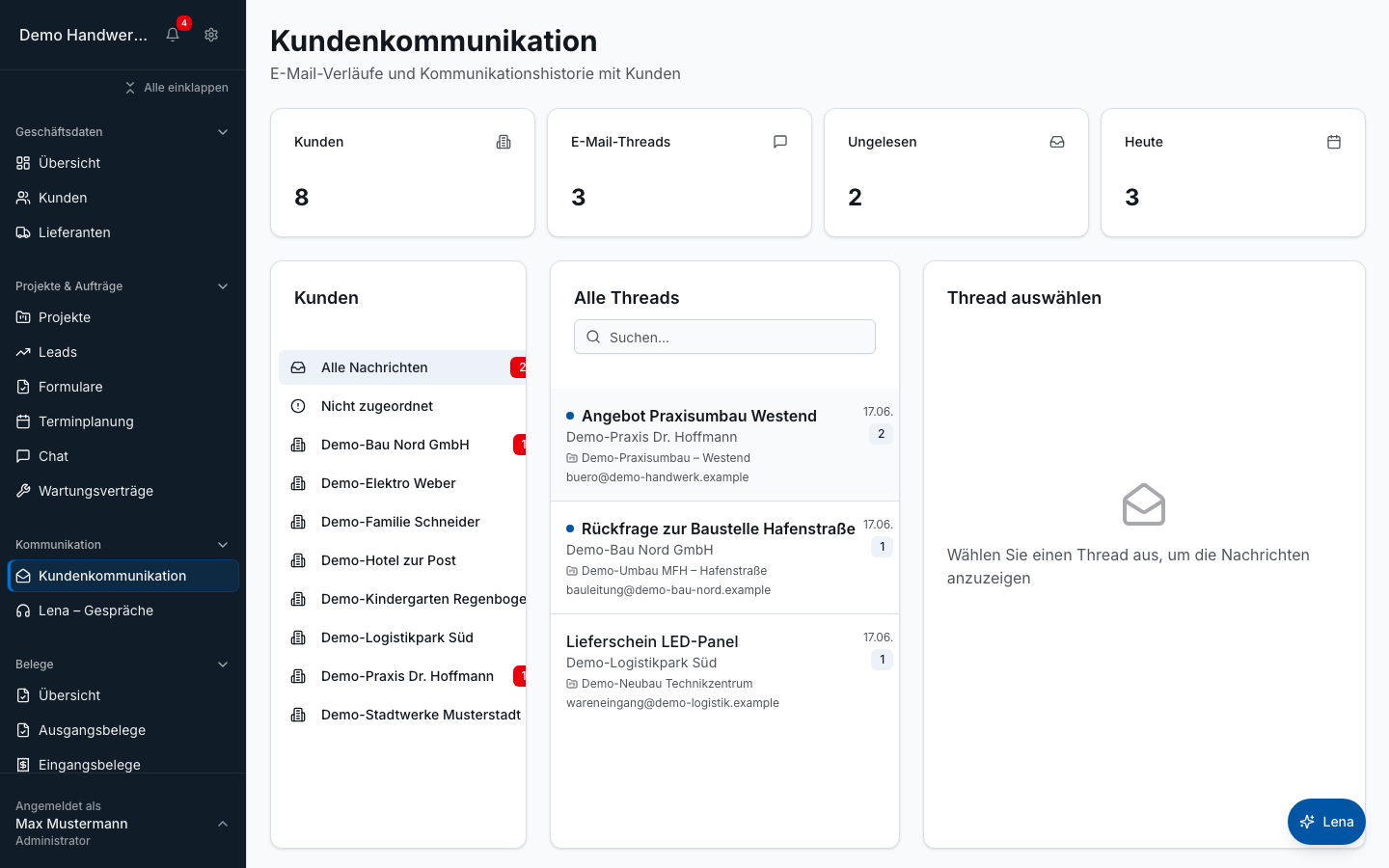This screenshot has width=1389, height=868.
Task: Open Chat in the sidebar
Action: point(123,456)
